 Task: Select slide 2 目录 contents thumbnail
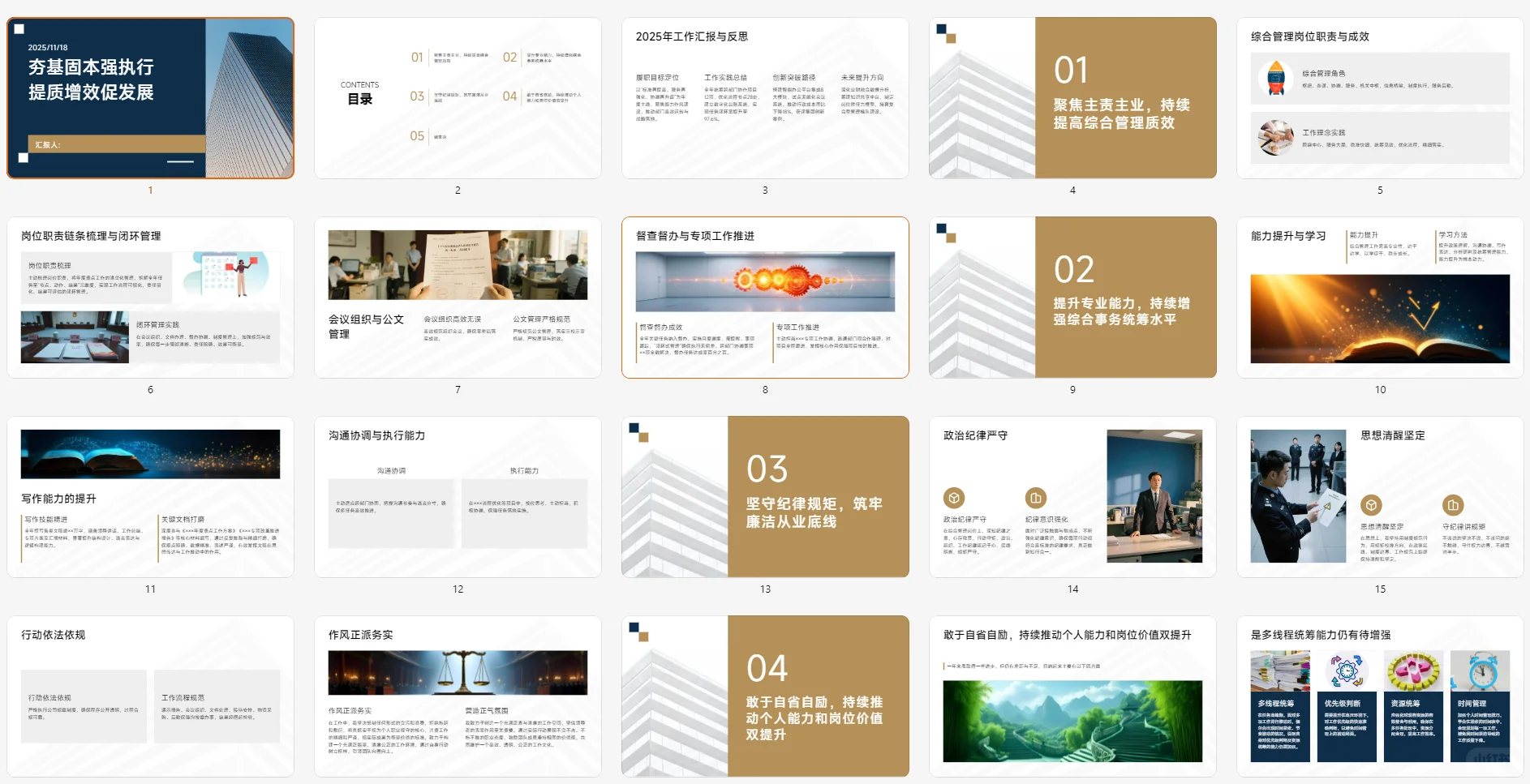(x=458, y=98)
